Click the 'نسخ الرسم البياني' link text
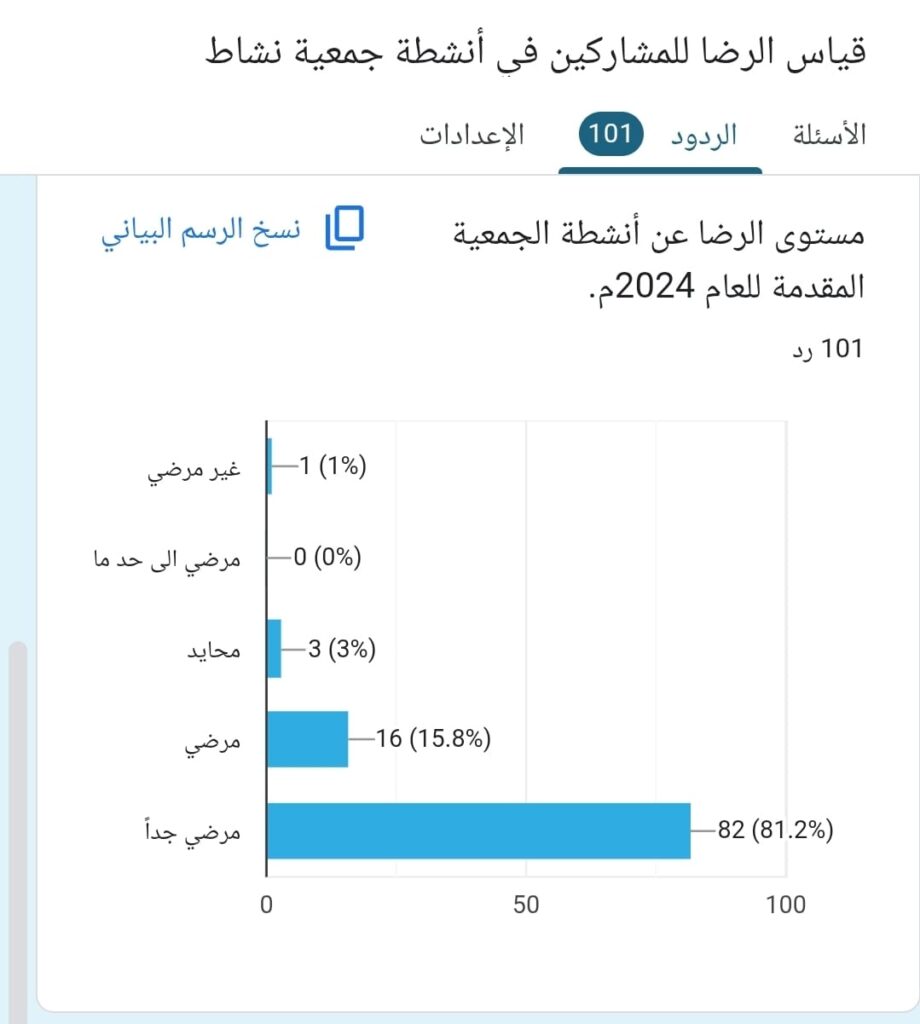Viewport: 920px width, 1024px height. pyautogui.click(x=200, y=228)
